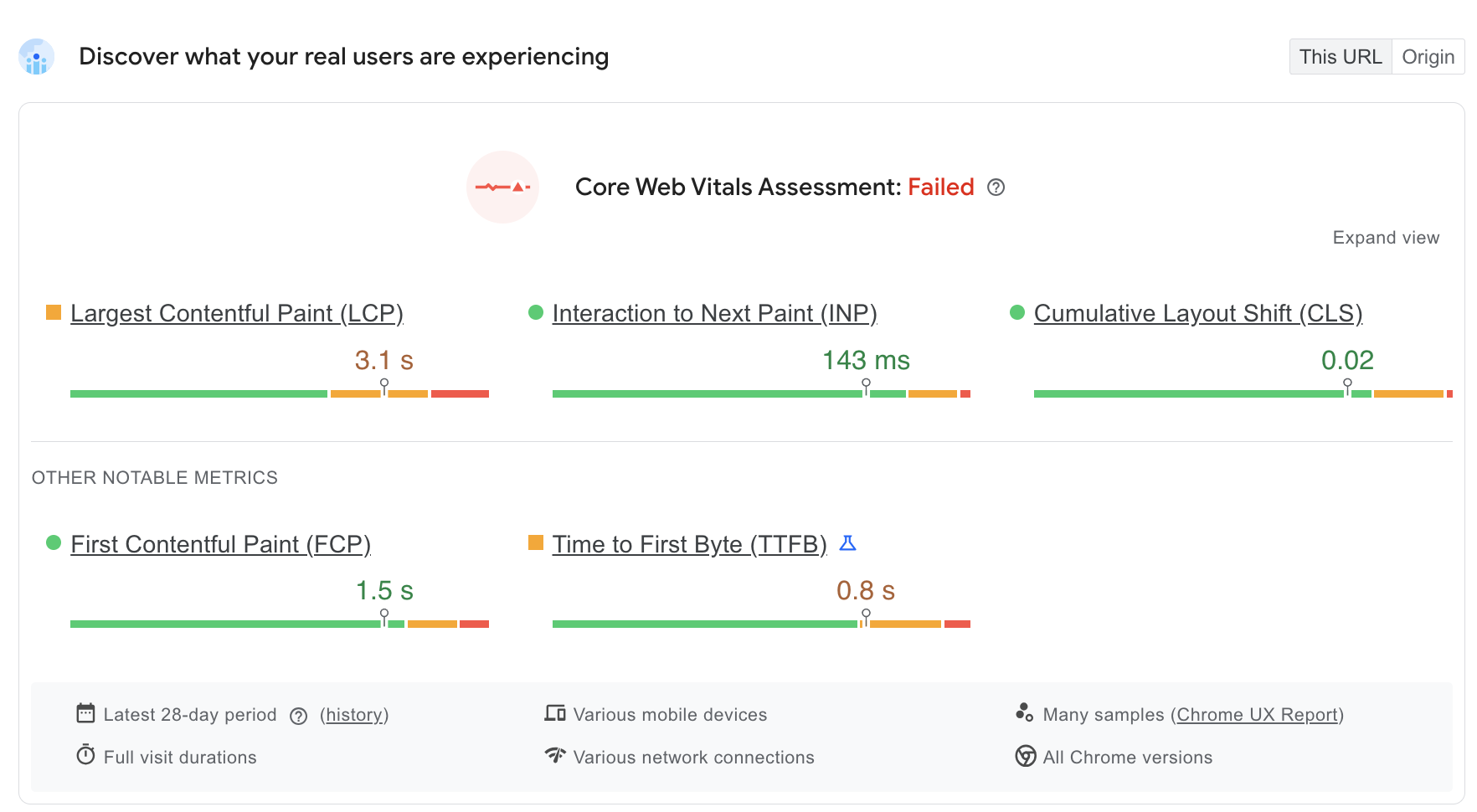Click the experimental flask icon beside TTFB
The width and height of the screenshot is (1477, 812).
[x=849, y=544]
